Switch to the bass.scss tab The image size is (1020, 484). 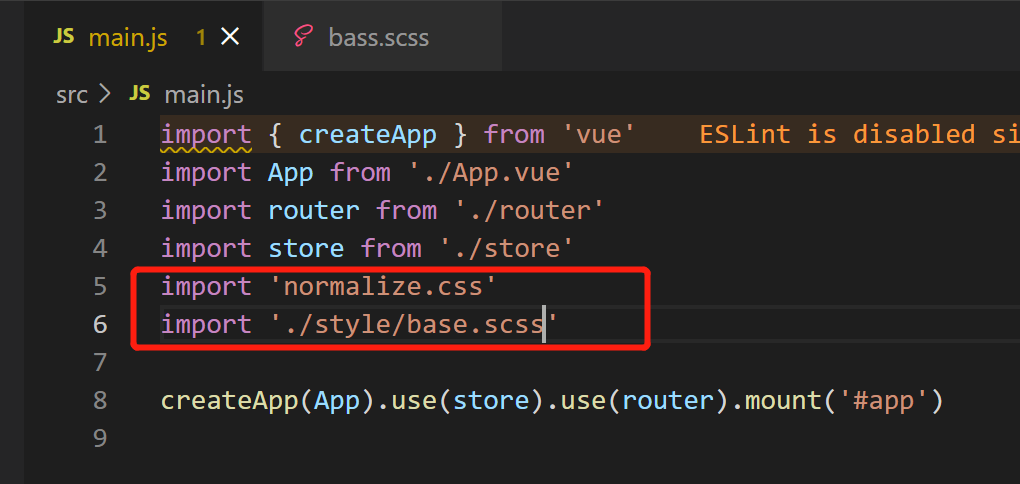[378, 39]
